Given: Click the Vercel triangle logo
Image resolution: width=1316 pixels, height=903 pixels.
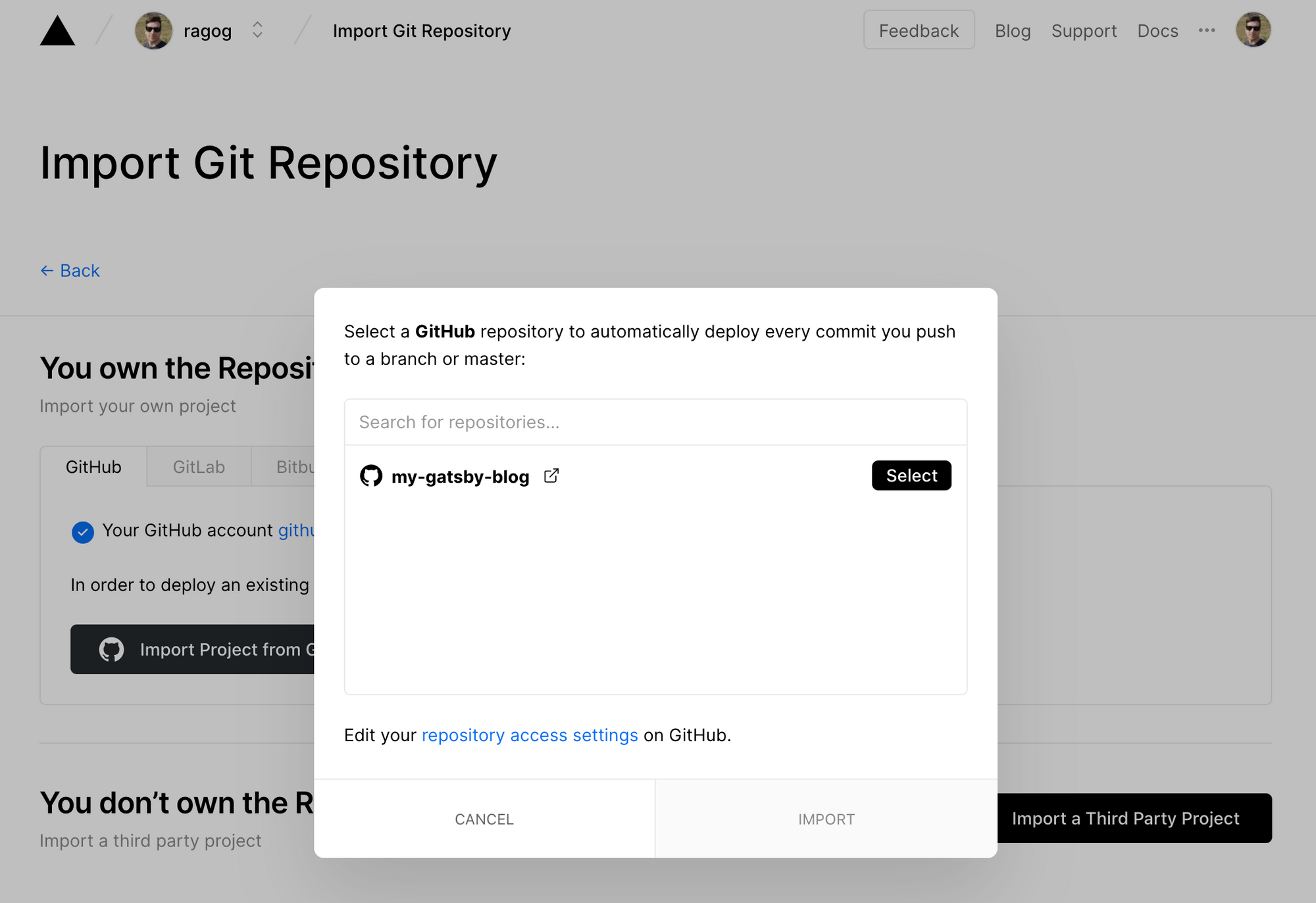Looking at the screenshot, I should tap(57, 30).
